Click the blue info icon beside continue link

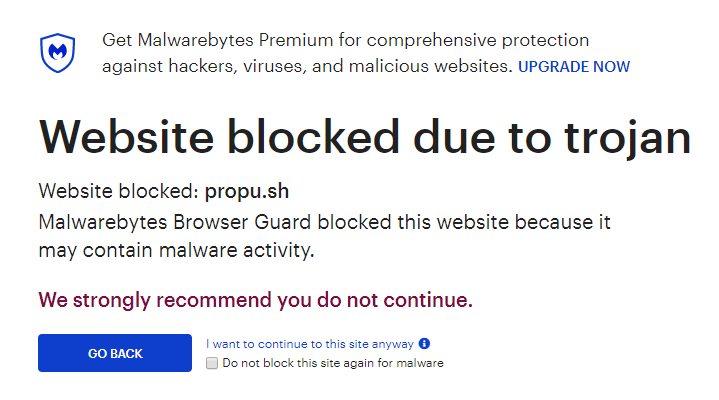click(425, 344)
